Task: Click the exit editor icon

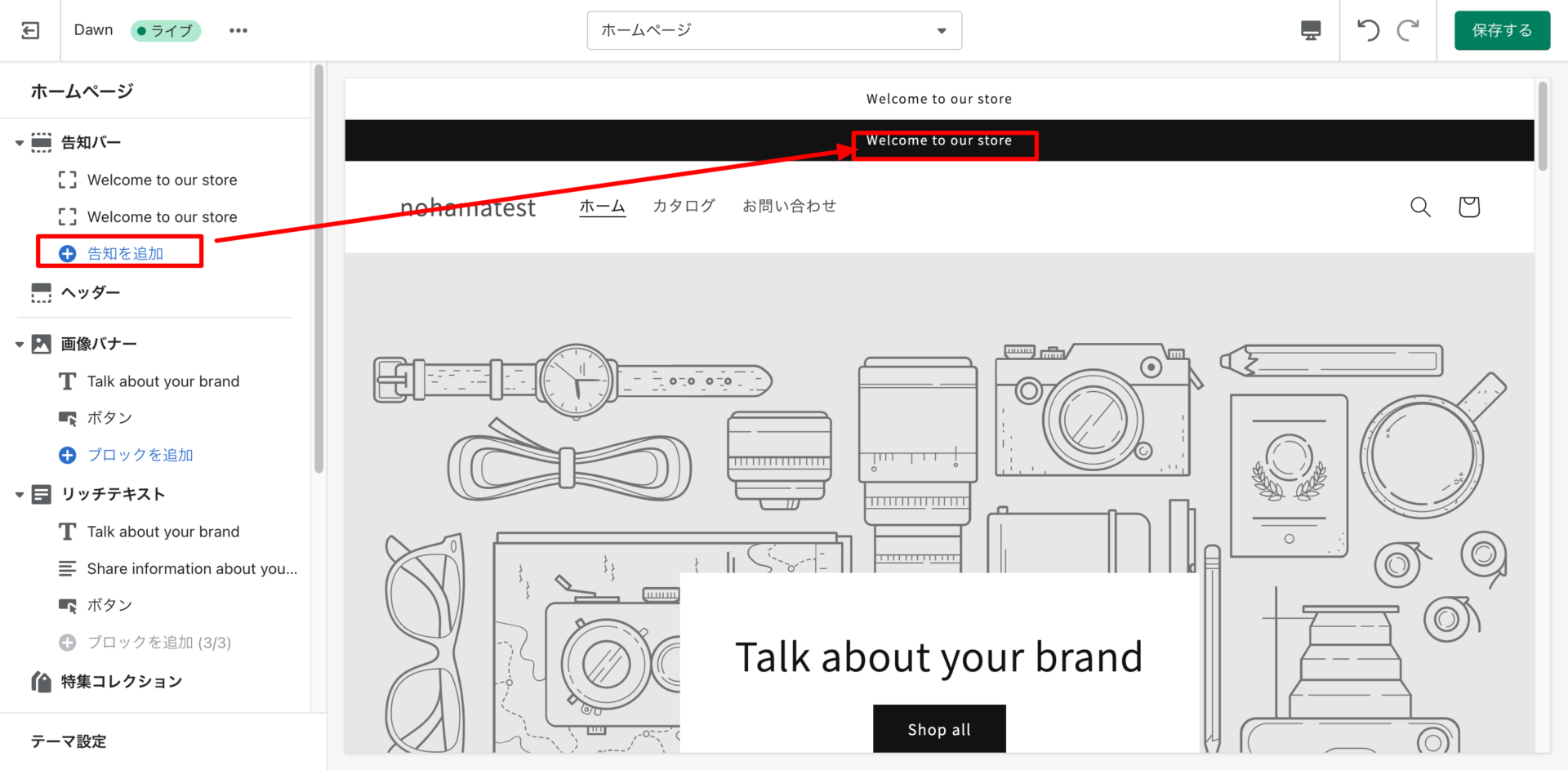Action: click(30, 30)
